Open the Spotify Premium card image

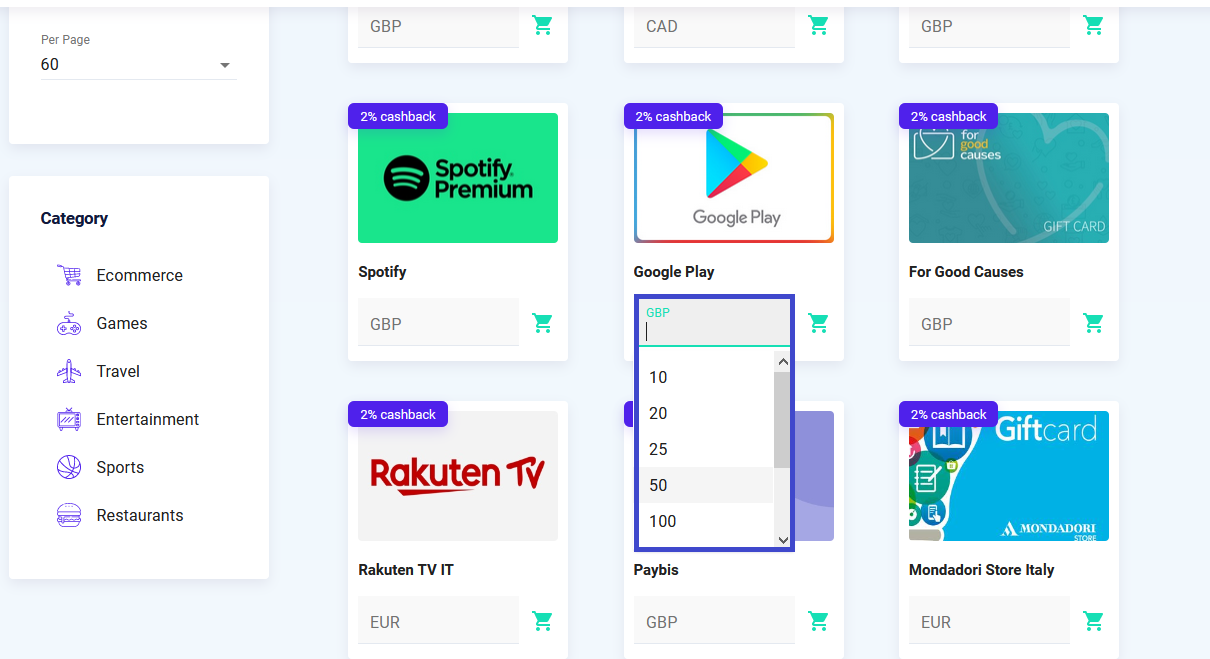(458, 178)
